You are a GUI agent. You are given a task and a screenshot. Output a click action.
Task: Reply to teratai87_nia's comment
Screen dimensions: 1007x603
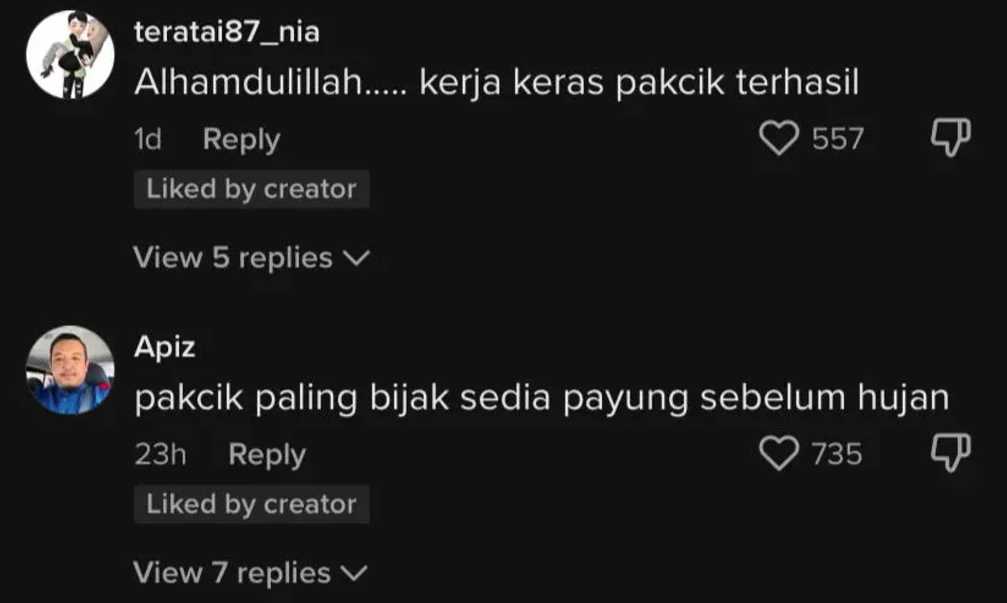241,139
